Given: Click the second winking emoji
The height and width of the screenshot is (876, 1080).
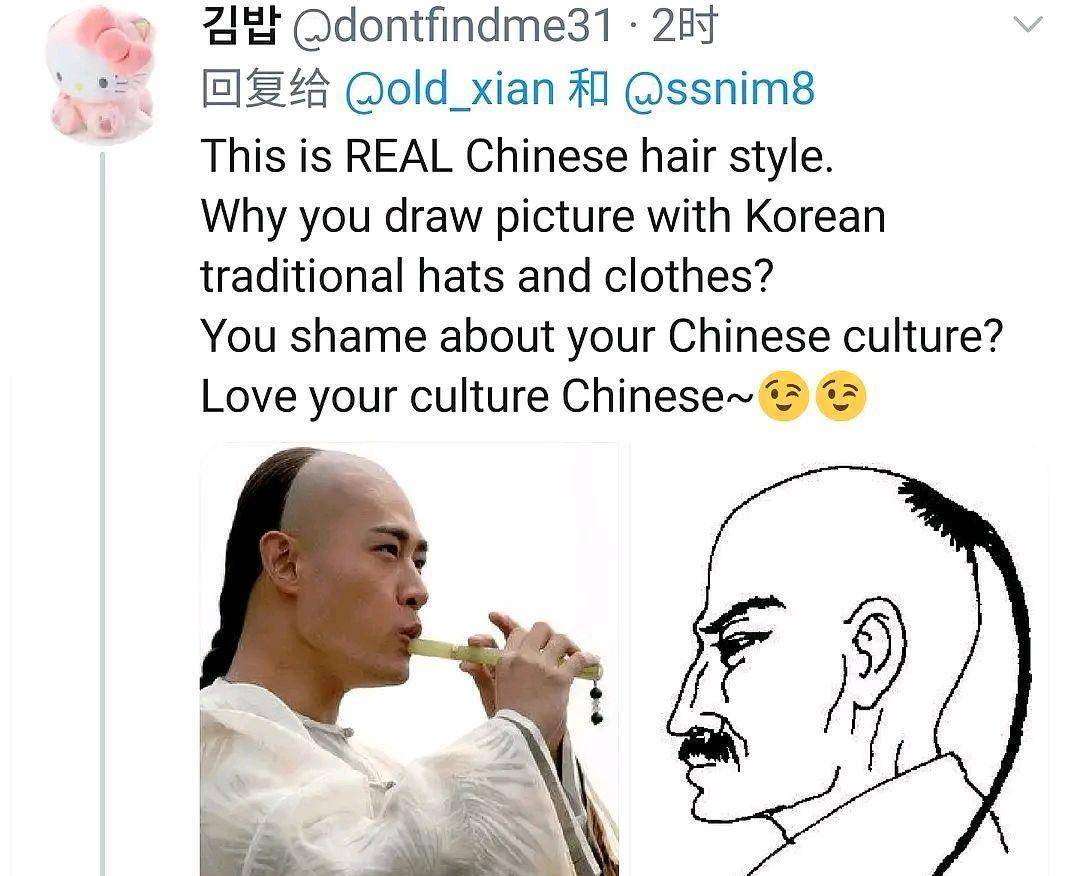Looking at the screenshot, I should (840, 396).
